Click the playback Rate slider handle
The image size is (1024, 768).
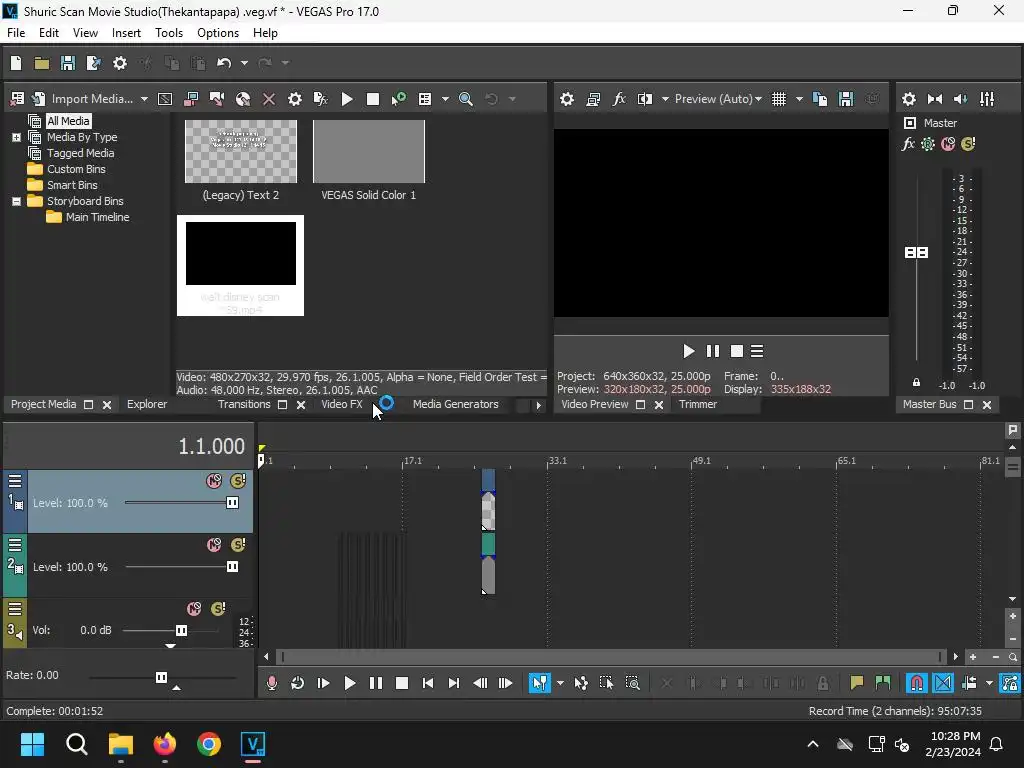tap(161, 677)
